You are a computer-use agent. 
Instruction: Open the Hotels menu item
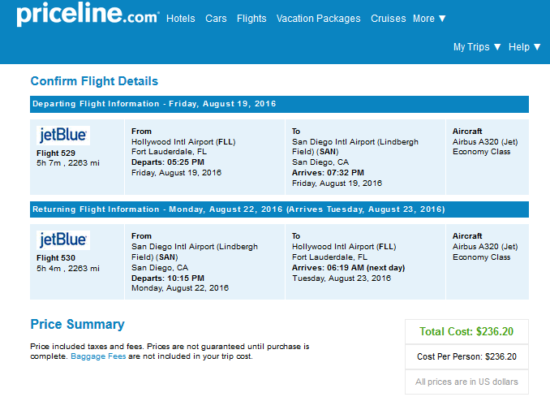181,18
